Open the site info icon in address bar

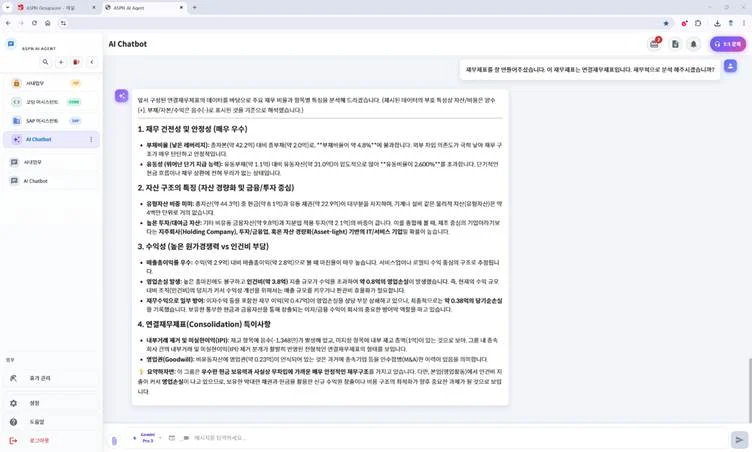(x=63, y=23)
